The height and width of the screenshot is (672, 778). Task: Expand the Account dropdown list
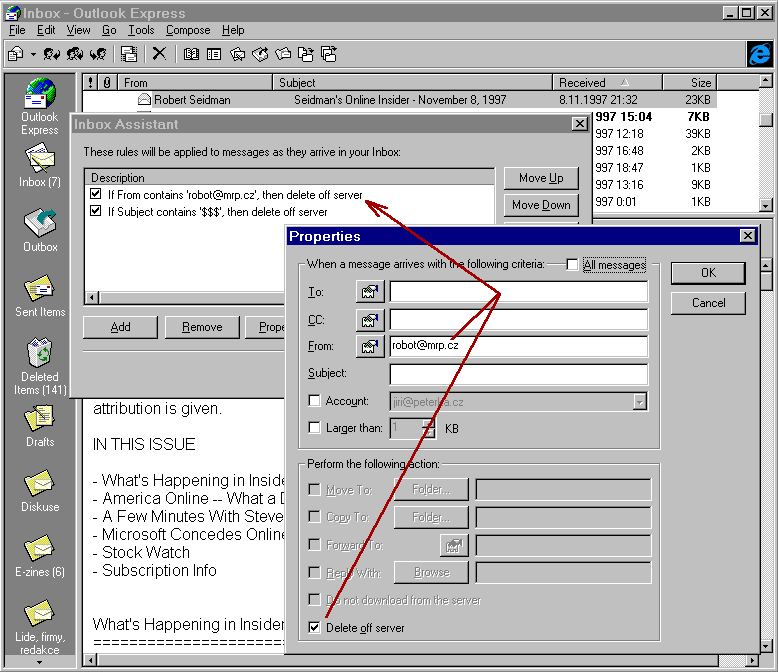click(x=639, y=401)
